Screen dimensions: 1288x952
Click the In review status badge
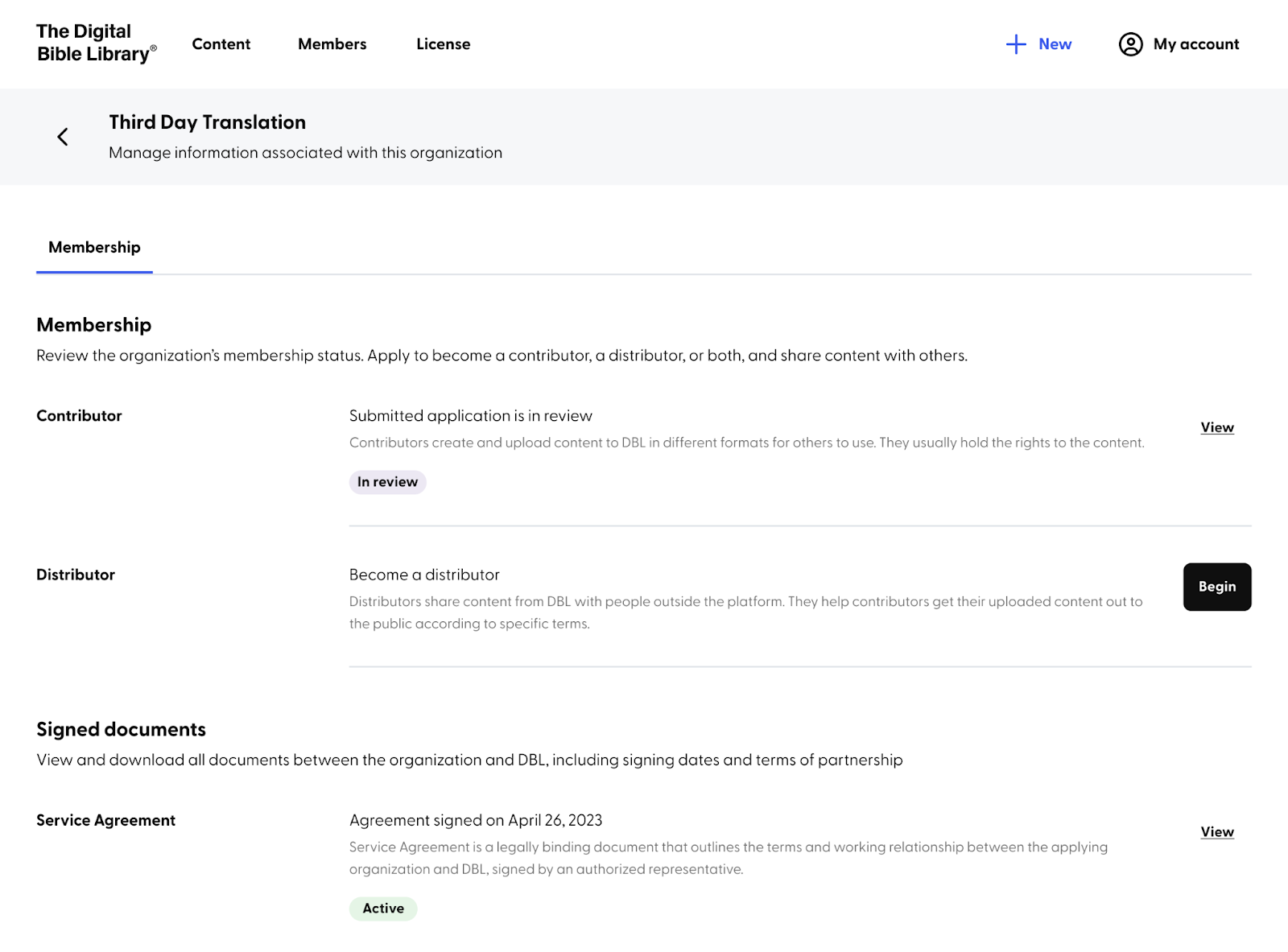coord(387,482)
